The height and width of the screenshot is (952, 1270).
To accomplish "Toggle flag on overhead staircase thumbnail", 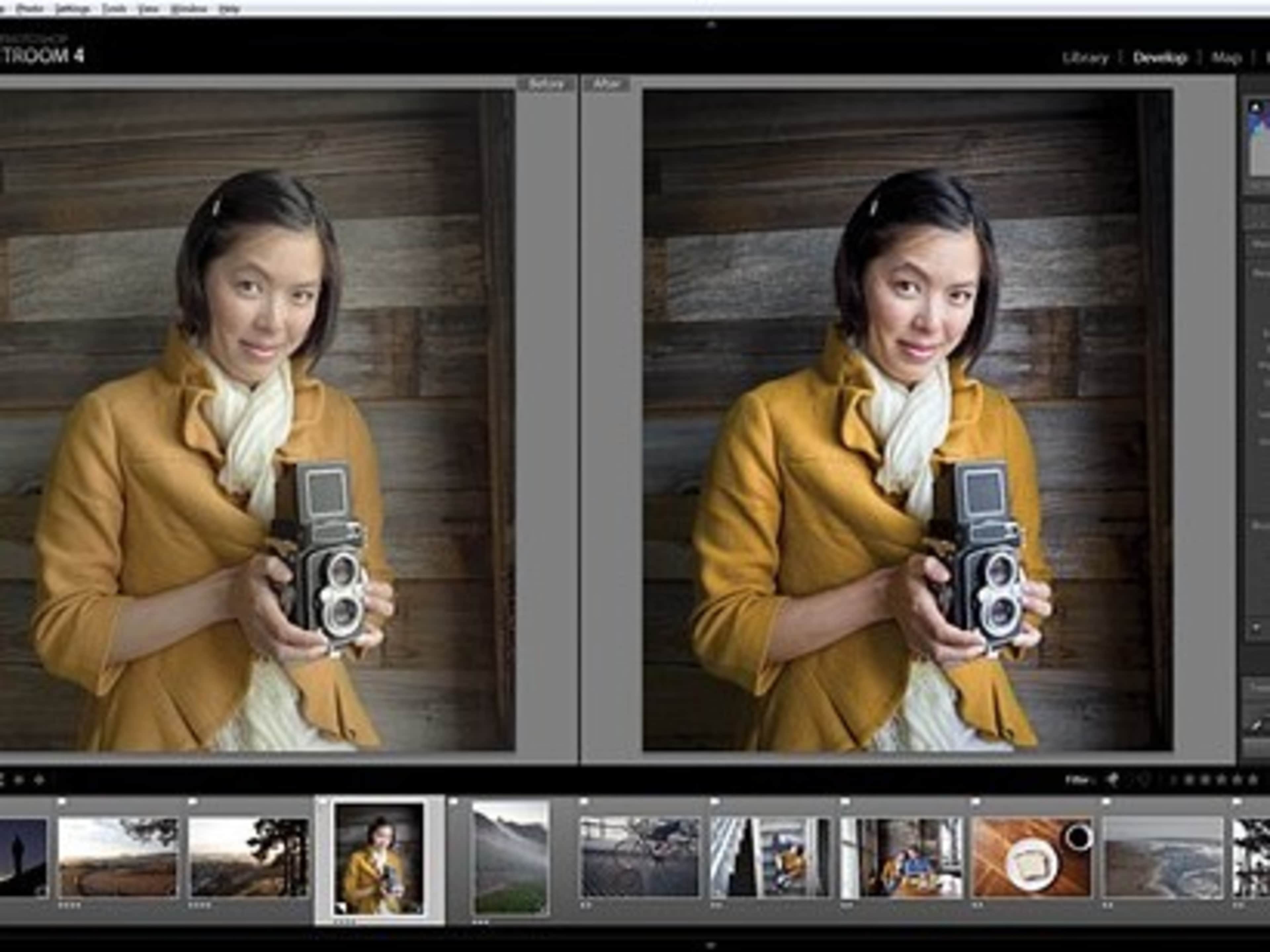I will point(715,801).
